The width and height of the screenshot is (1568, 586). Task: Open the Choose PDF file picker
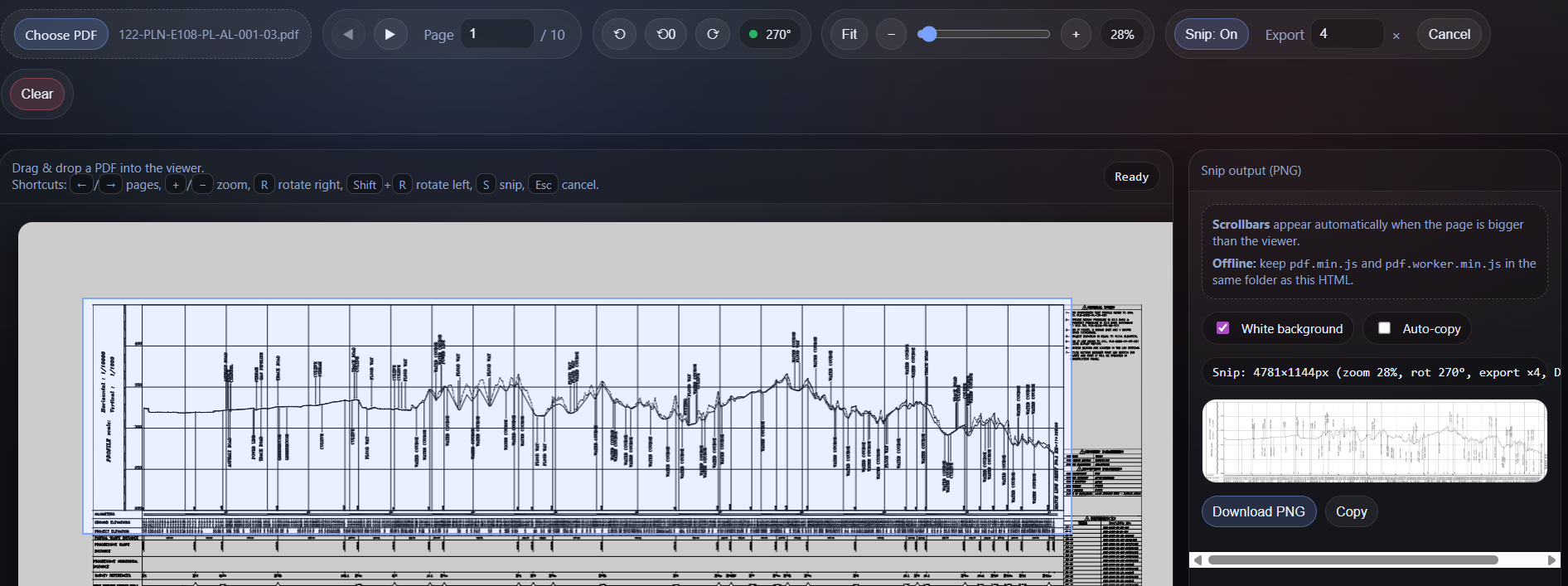[x=61, y=35]
